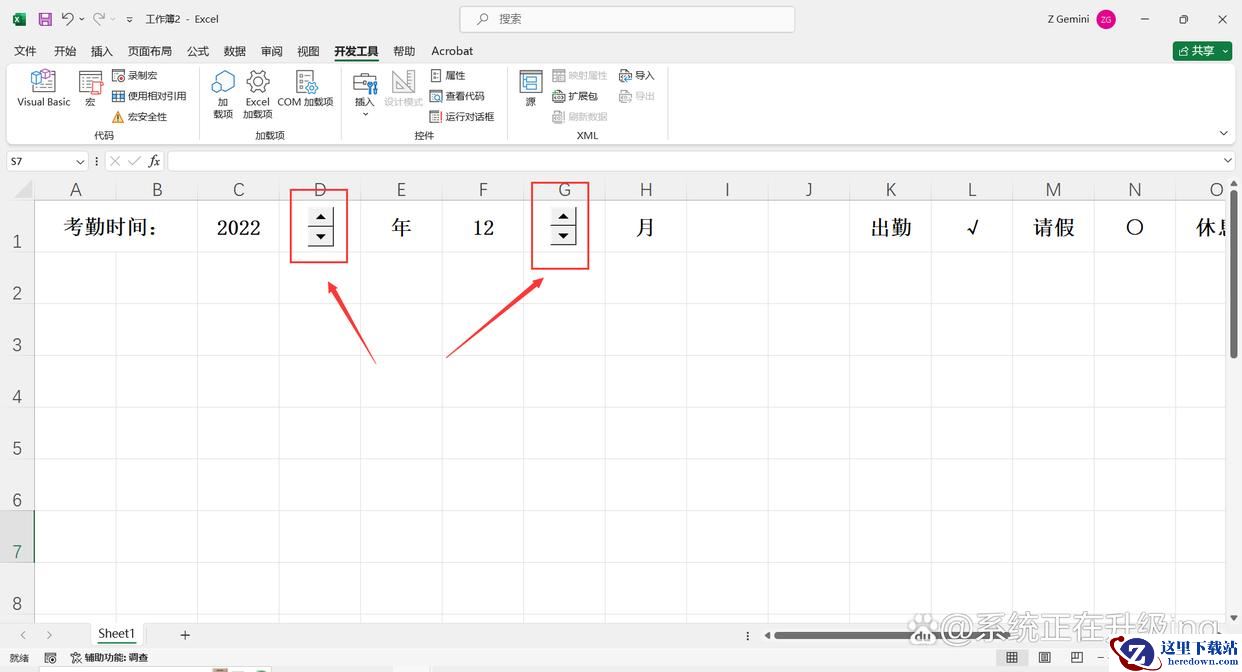1242x672 pixels.
Task: Open the XML 源 pane
Action: click(x=530, y=89)
